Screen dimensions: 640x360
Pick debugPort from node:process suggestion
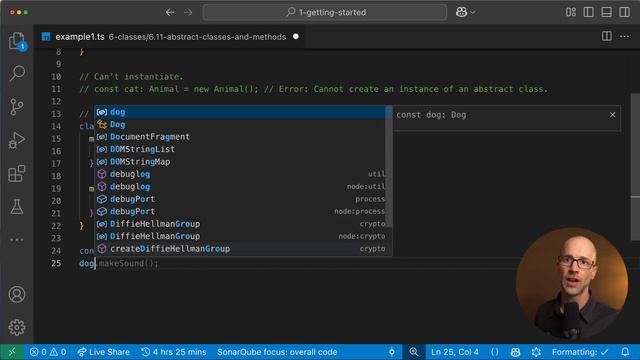tap(241, 211)
